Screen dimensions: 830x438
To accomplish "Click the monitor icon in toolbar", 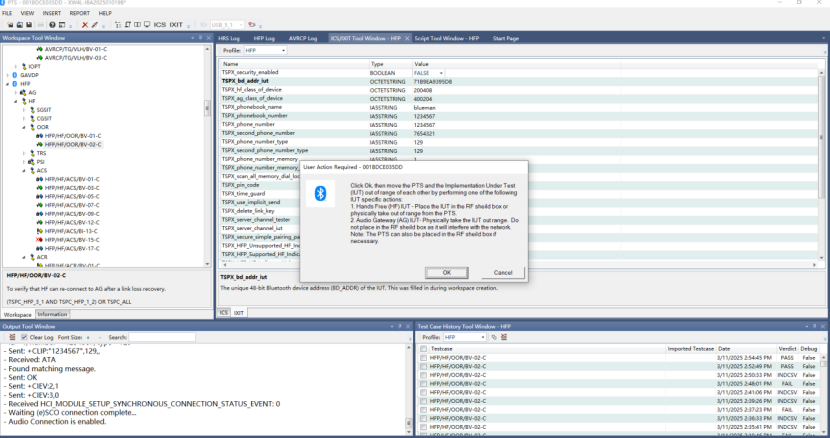I will pyautogui.click(x=147, y=25).
